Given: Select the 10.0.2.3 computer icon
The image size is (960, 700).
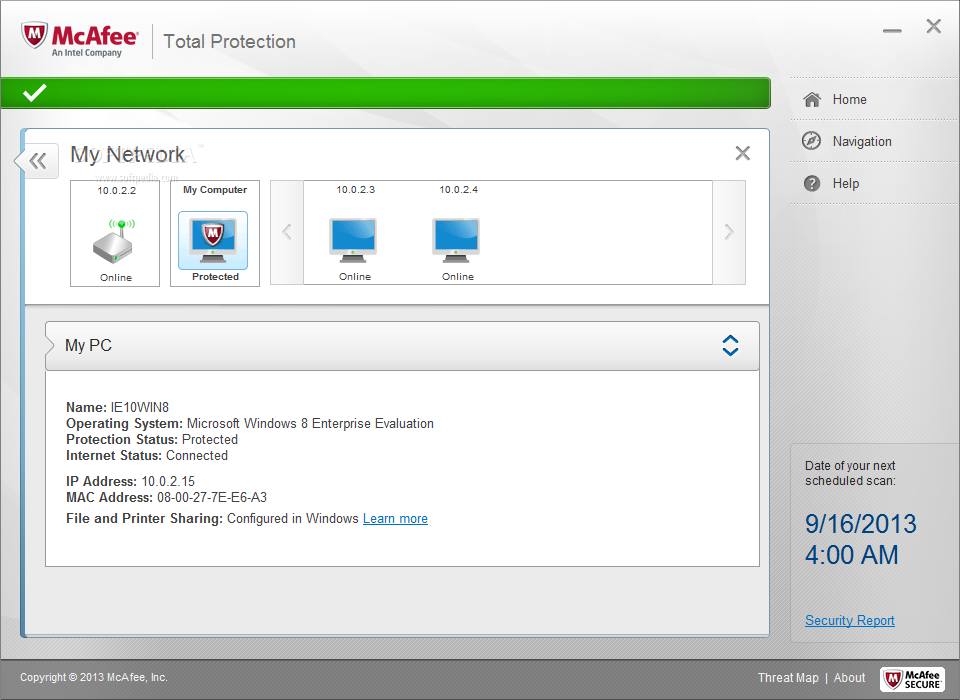Looking at the screenshot, I should [353, 240].
